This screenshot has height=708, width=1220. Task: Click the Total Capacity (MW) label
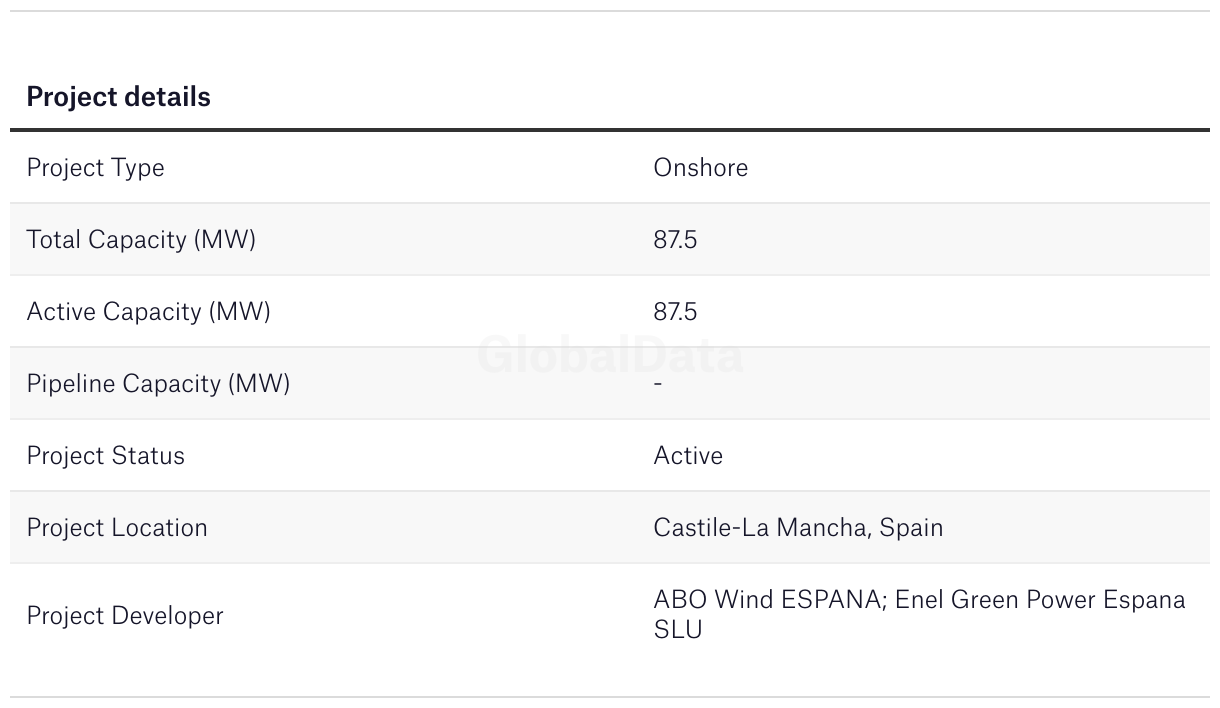pos(141,240)
